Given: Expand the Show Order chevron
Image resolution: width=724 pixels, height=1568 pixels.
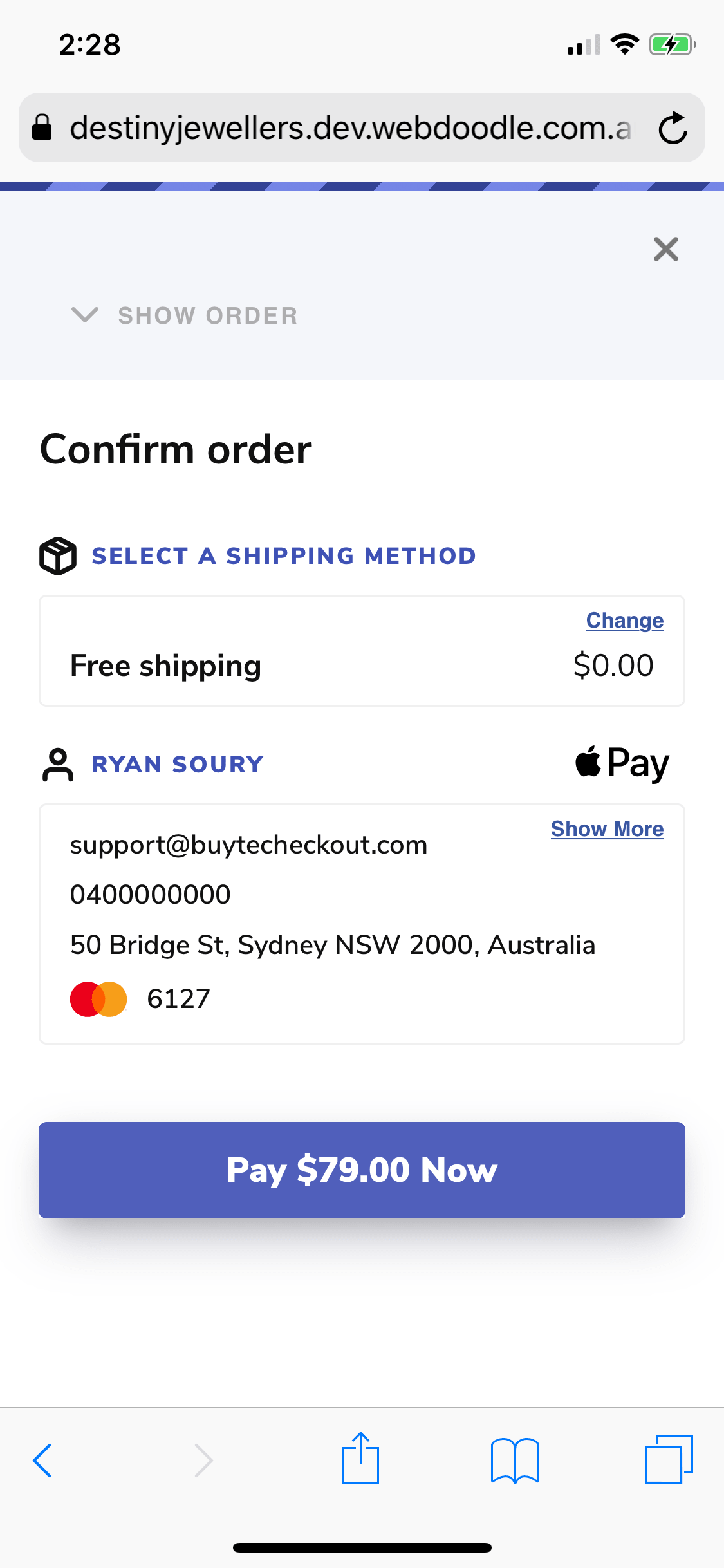Looking at the screenshot, I should [x=85, y=315].
